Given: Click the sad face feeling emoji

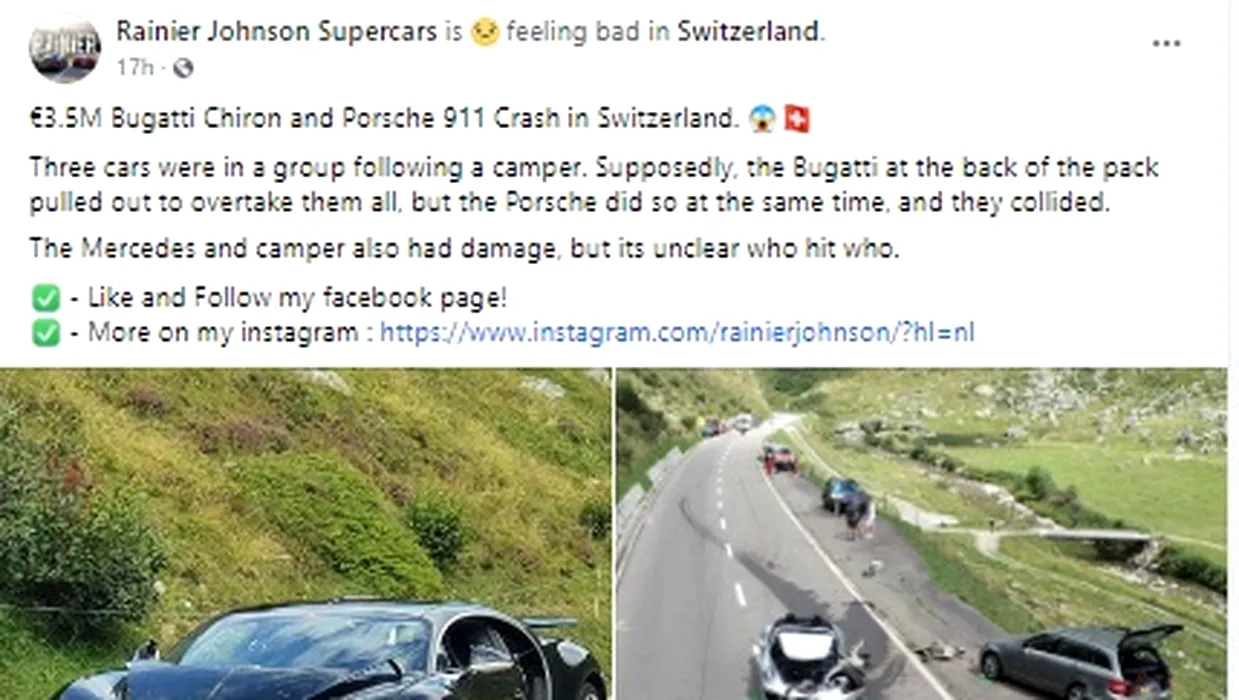Looking at the screenshot, I should 485,32.
